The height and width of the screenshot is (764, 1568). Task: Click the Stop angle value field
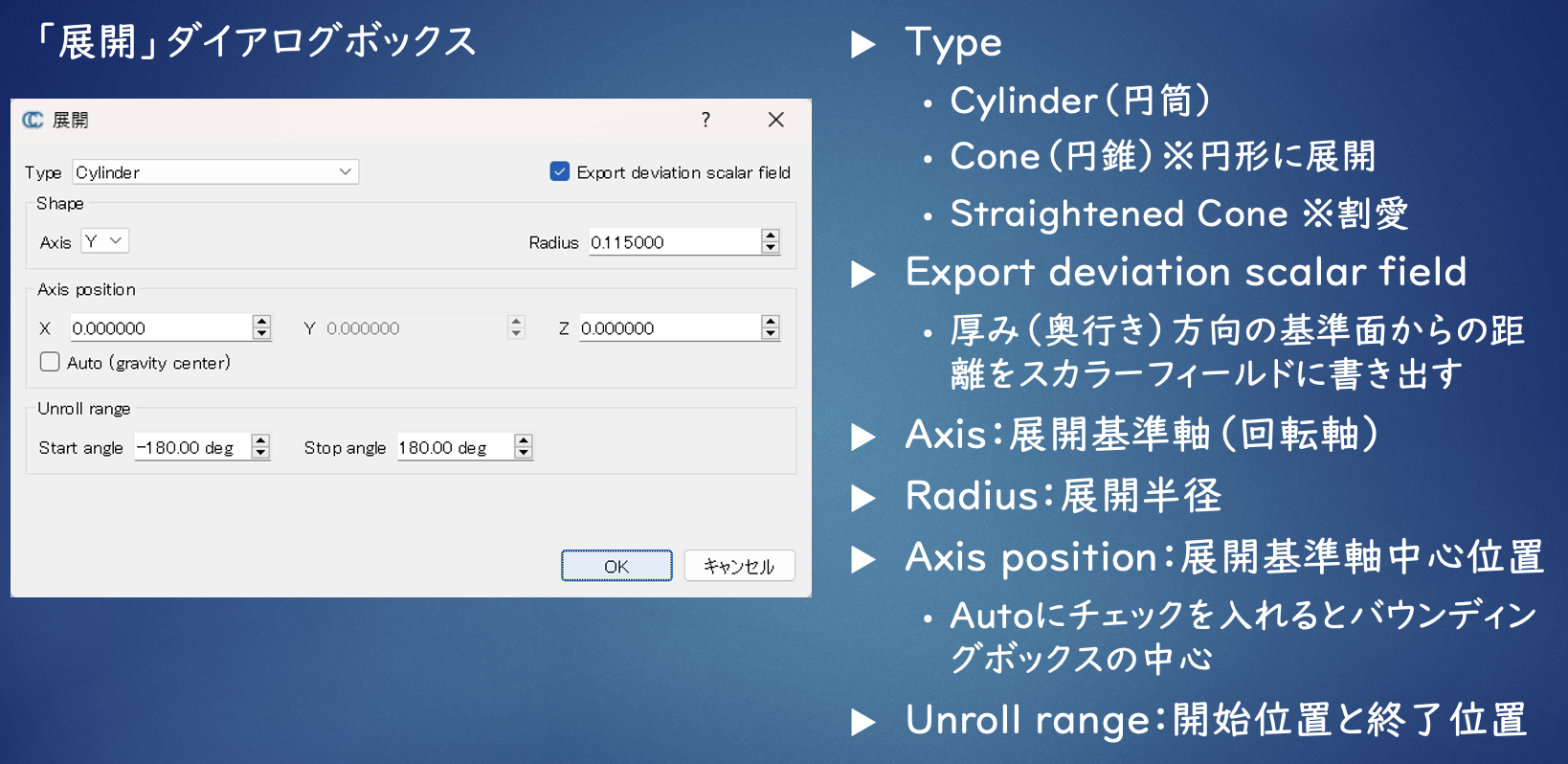click(x=454, y=447)
